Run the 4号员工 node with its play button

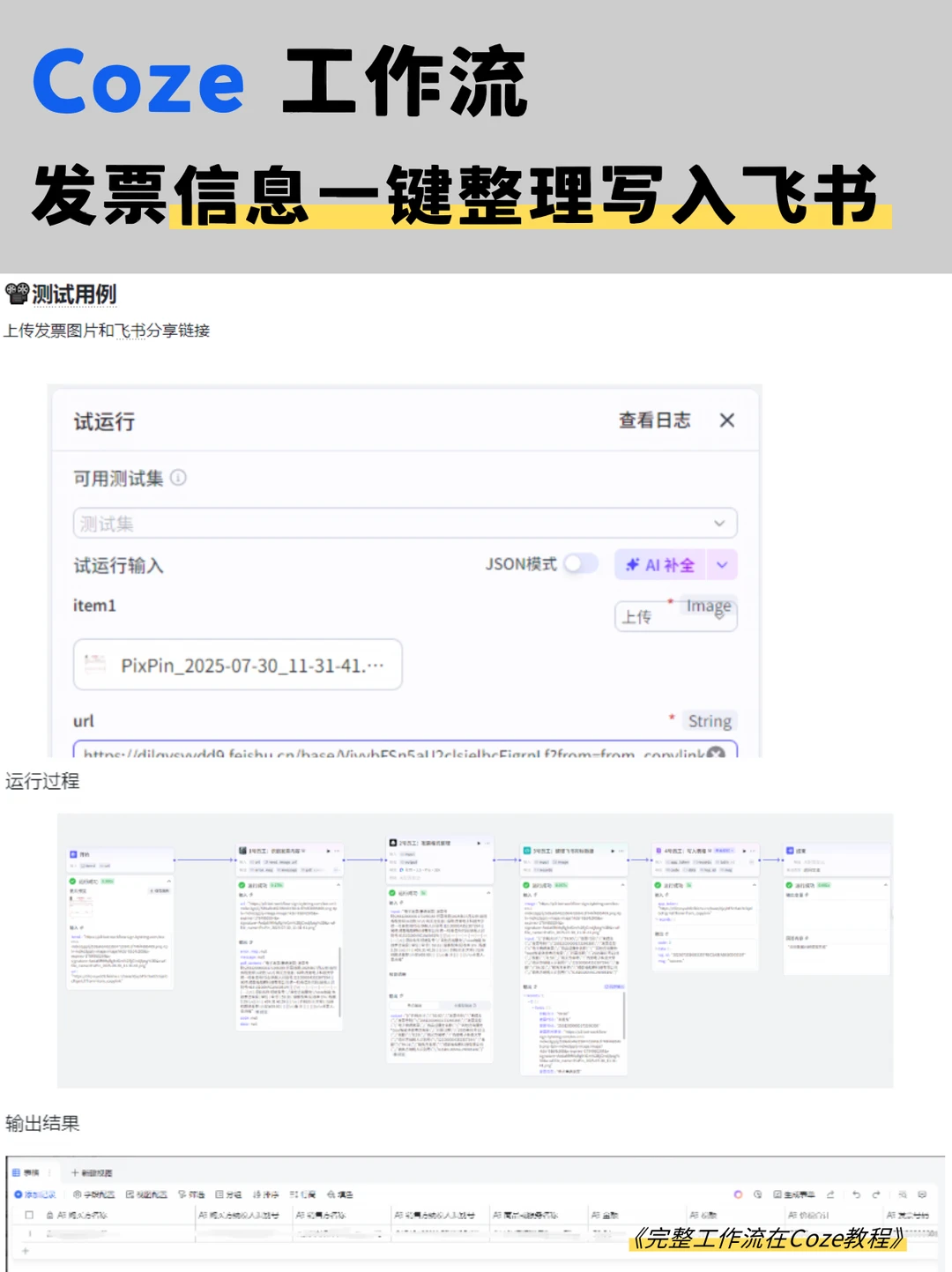pyautogui.click(x=745, y=851)
